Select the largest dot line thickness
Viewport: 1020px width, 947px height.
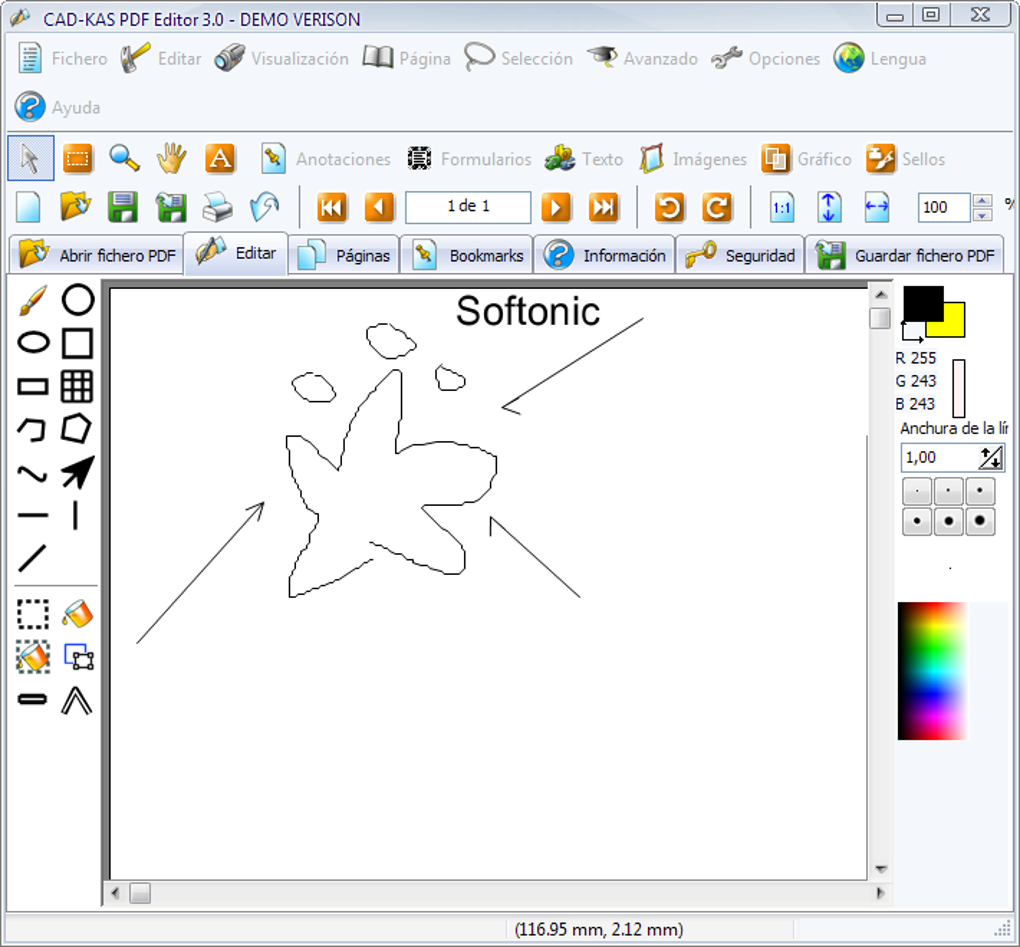pos(980,521)
